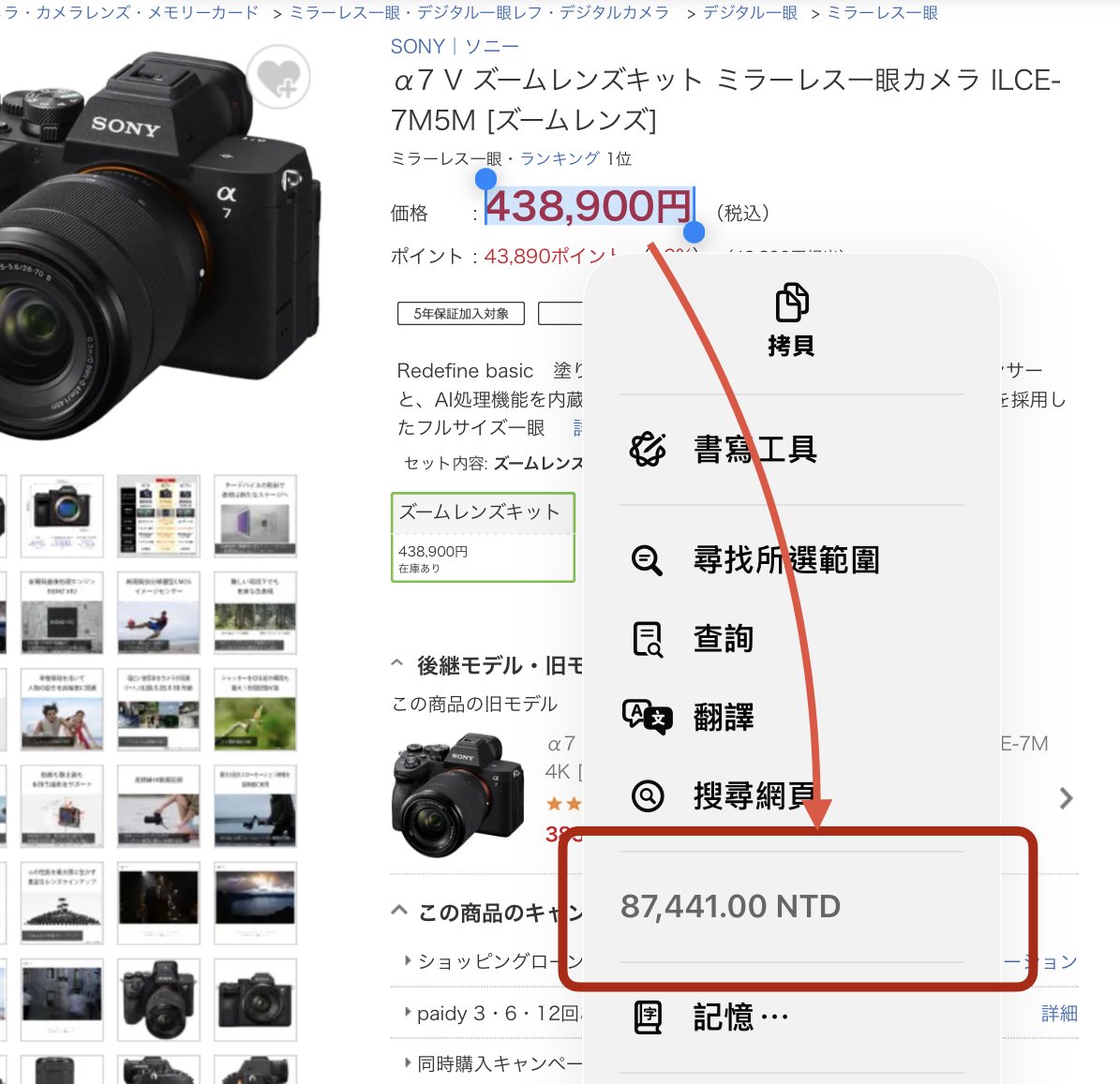Open the writing tools (書寫工具) icon
Image resolution: width=1120 pixels, height=1084 pixels.
pyautogui.click(x=647, y=449)
